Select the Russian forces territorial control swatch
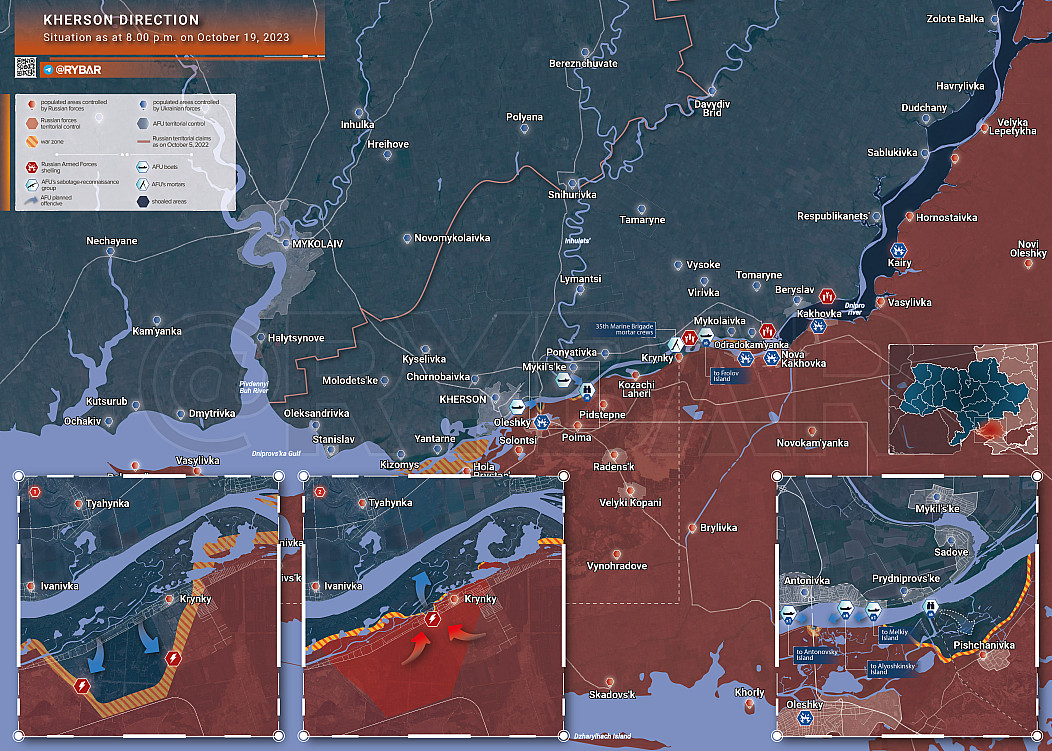This screenshot has width=1052, height=751. tap(31, 123)
